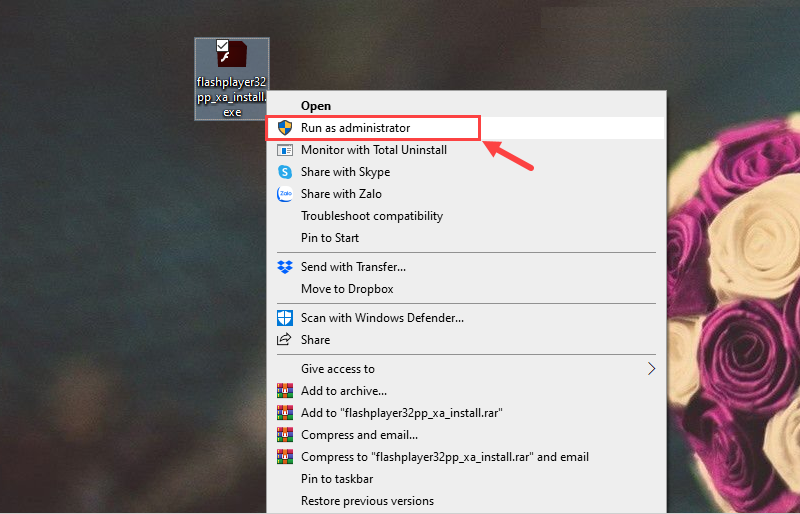Select Compress to "flashplayer32pp_xa_install.rar" and email

[466, 457]
